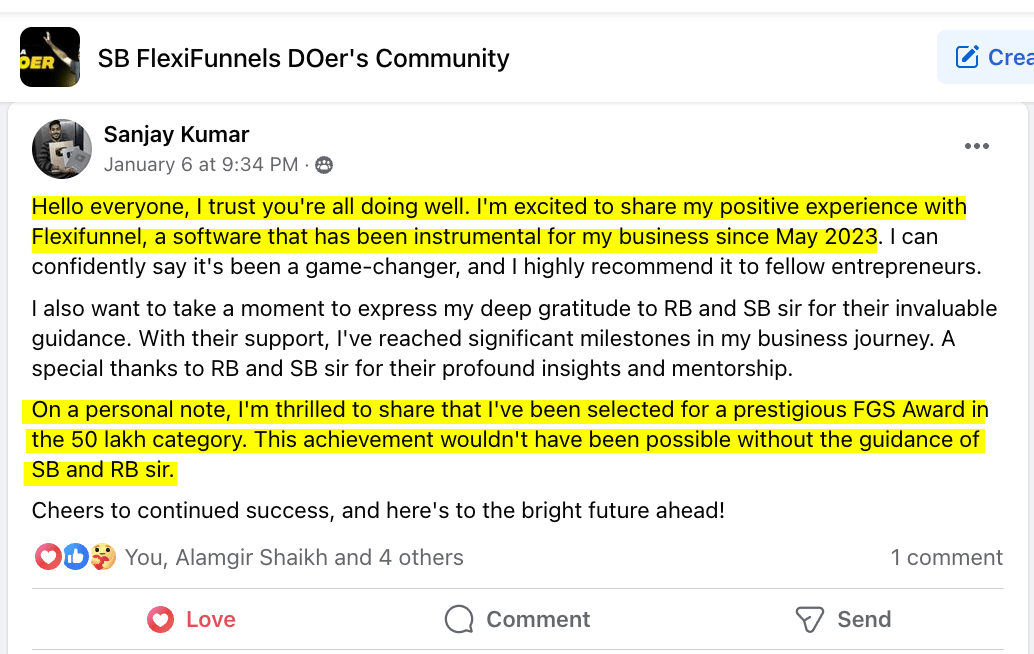Open Sanjay Kumar's profile picture
This screenshot has width=1034, height=654.
coord(62,149)
